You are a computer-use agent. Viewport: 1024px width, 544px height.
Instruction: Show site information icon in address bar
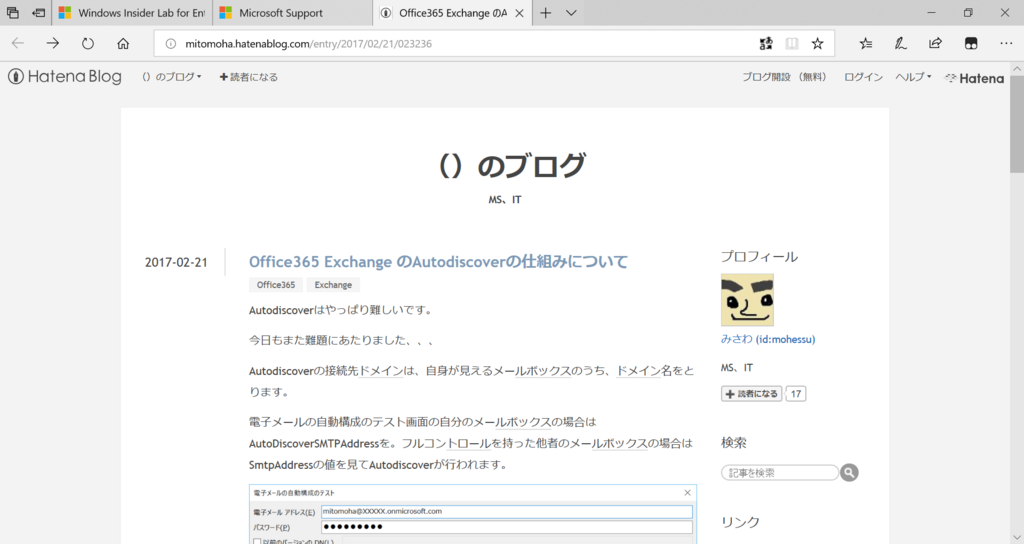pyautogui.click(x=170, y=44)
